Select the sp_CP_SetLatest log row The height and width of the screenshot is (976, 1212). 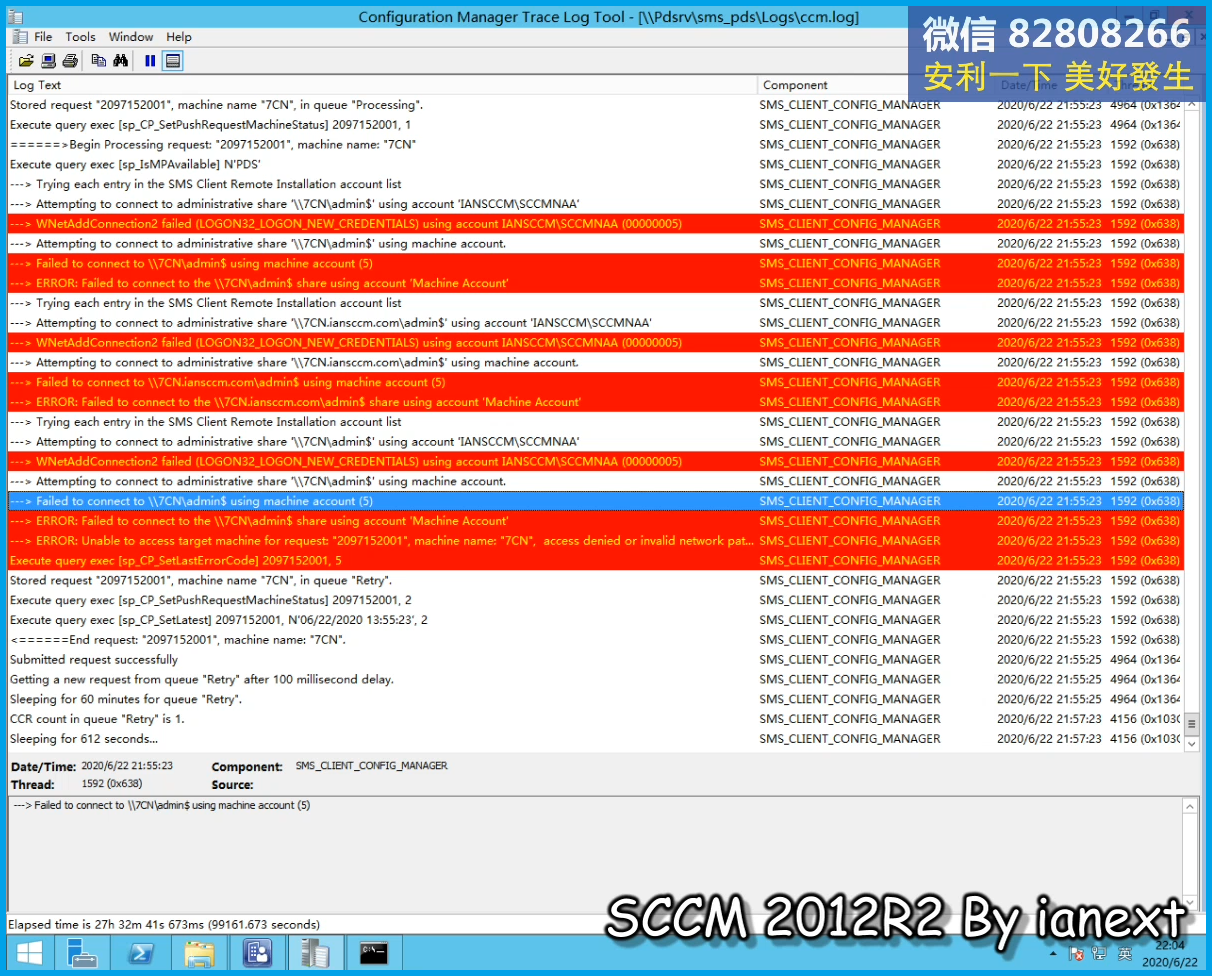click(x=595, y=620)
